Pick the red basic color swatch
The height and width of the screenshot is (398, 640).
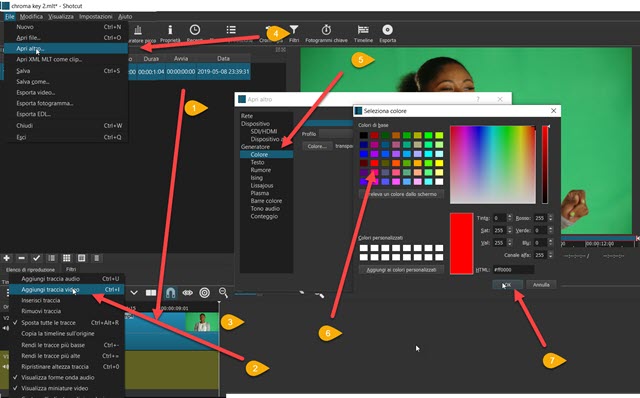click(374, 163)
